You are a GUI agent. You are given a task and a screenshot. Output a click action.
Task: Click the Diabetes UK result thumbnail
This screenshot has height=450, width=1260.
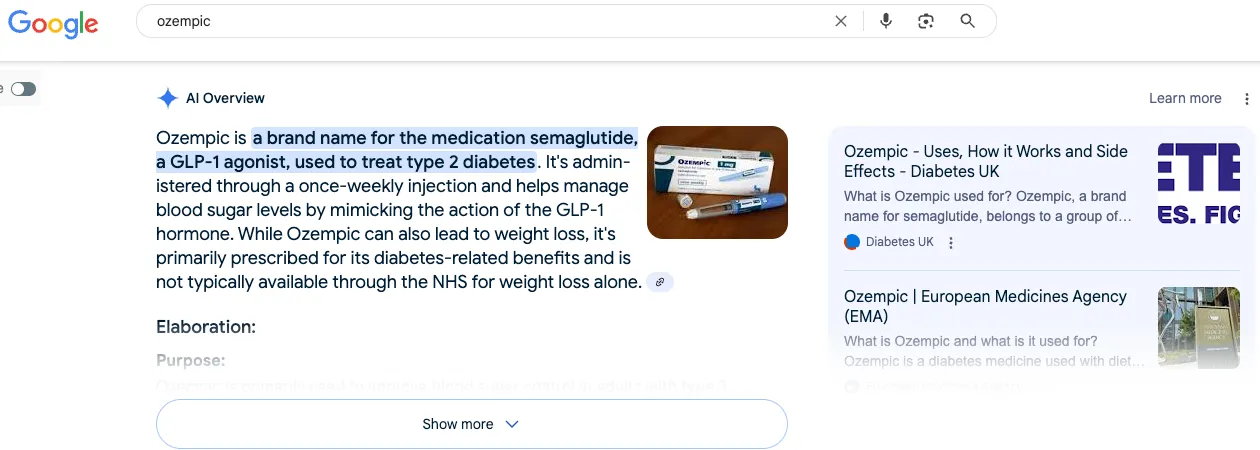(x=1199, y=183)
